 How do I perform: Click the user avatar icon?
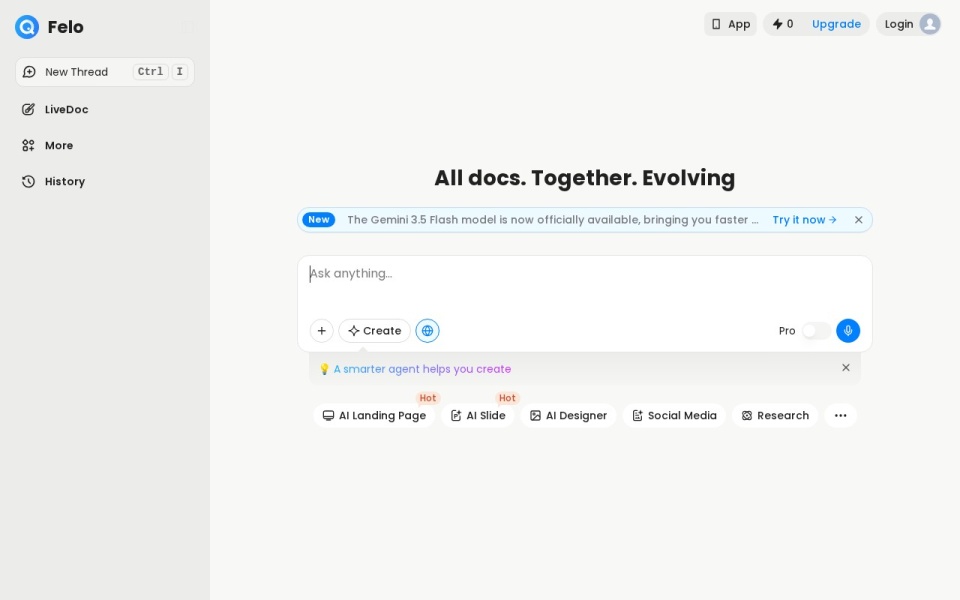point(929,24)
